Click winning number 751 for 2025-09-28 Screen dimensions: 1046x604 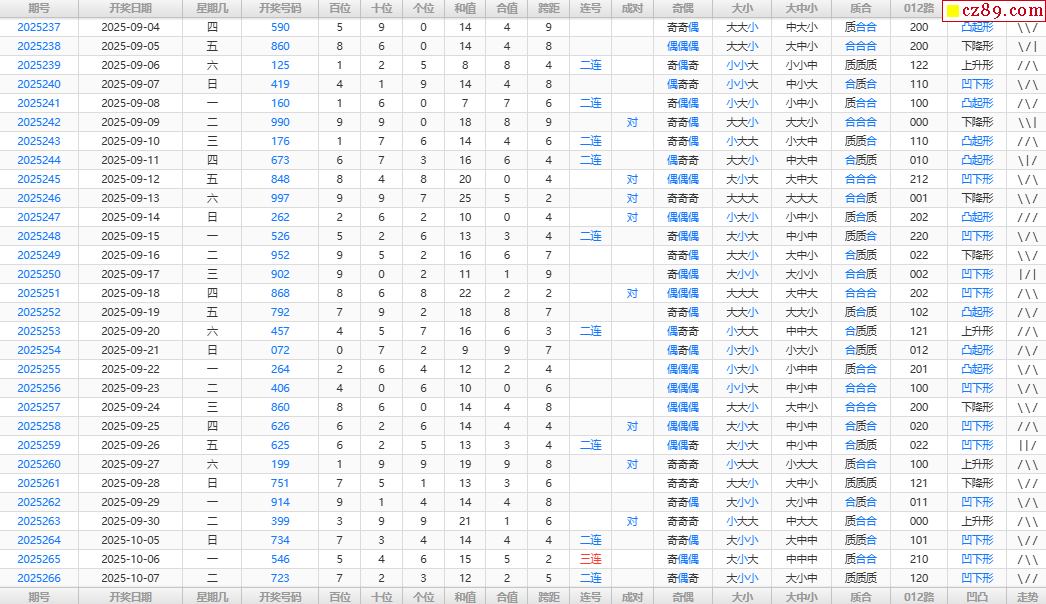[x=280, y=483]
